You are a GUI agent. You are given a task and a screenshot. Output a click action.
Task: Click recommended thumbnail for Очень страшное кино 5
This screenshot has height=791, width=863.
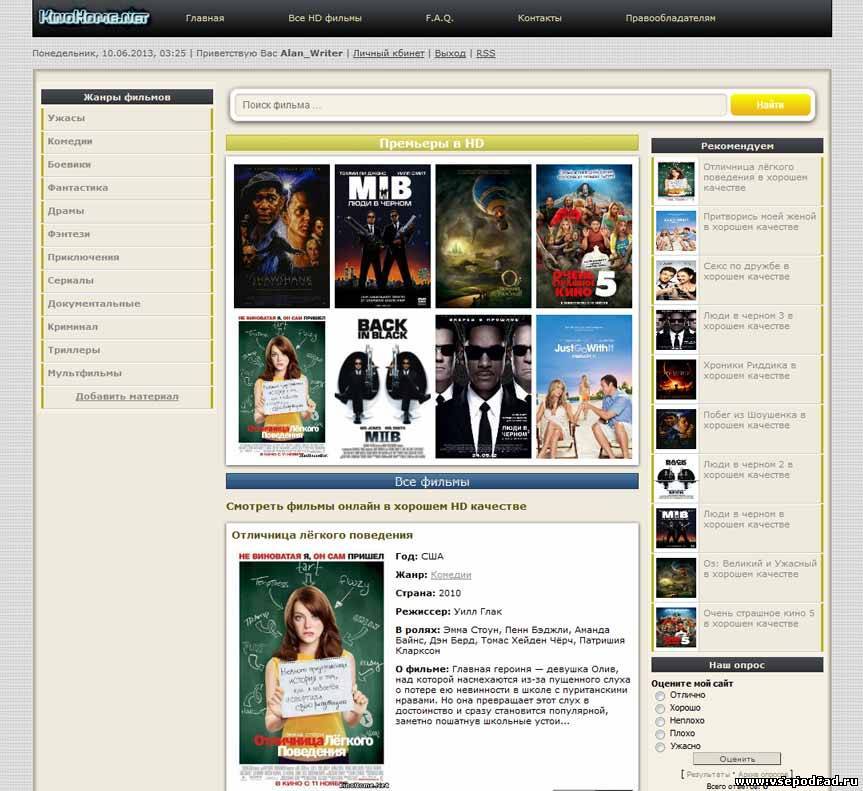pyautogui.click(x=676, y=627)
